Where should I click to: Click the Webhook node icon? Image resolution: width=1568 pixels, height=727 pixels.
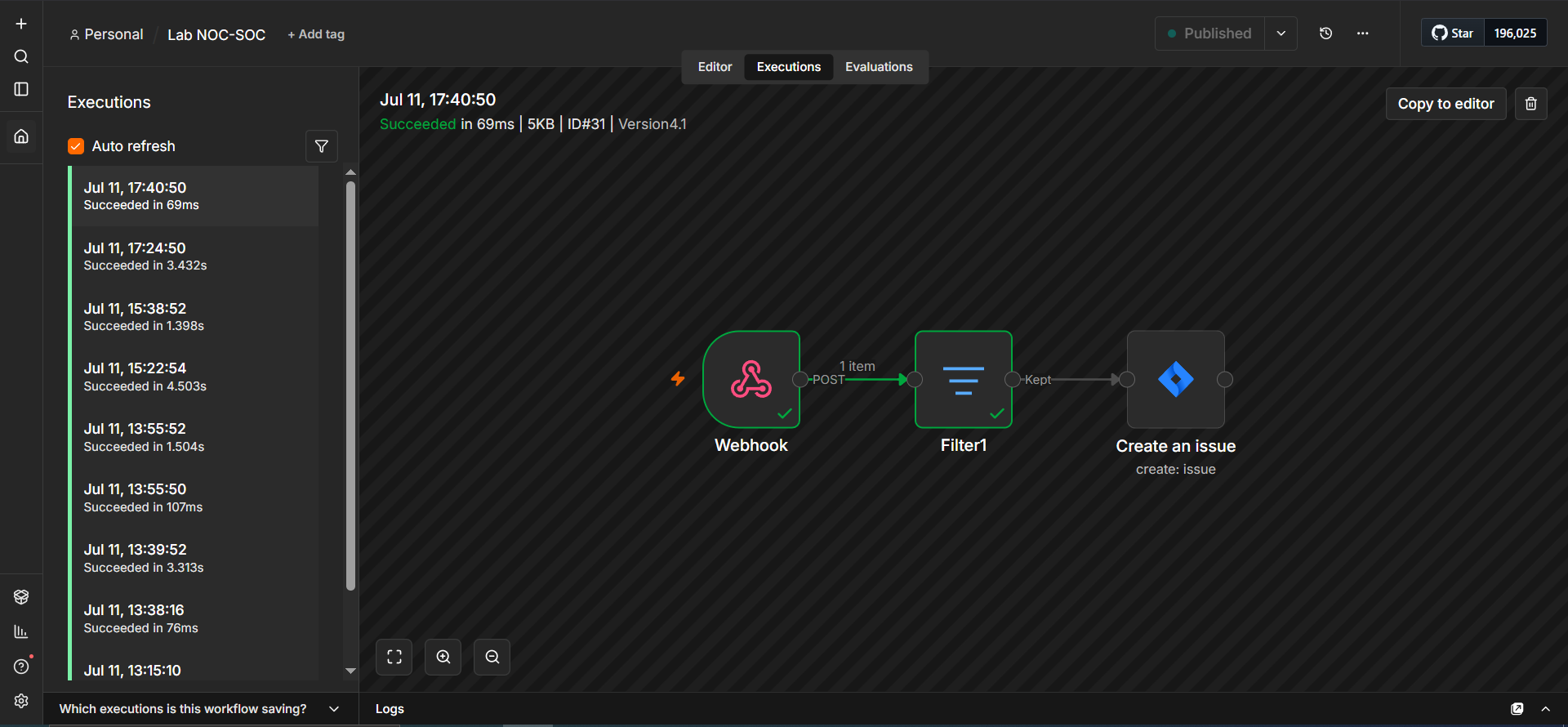[751, 379]
